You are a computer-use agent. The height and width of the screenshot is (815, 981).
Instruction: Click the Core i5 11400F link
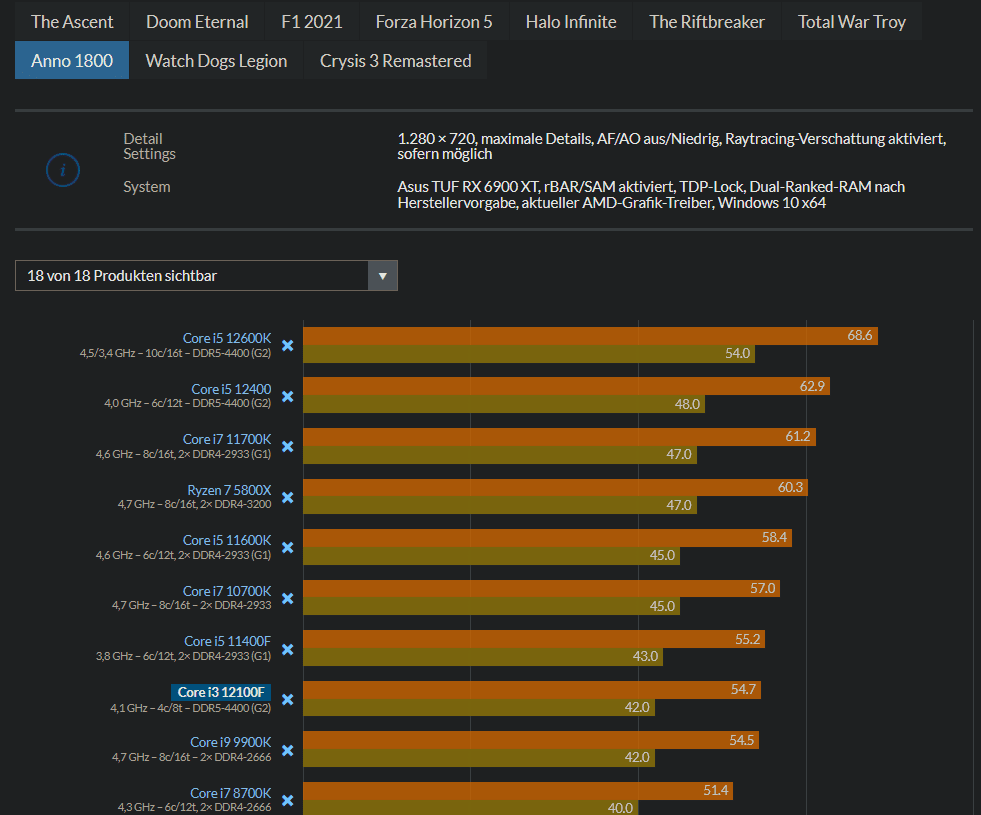click(227, 641)
